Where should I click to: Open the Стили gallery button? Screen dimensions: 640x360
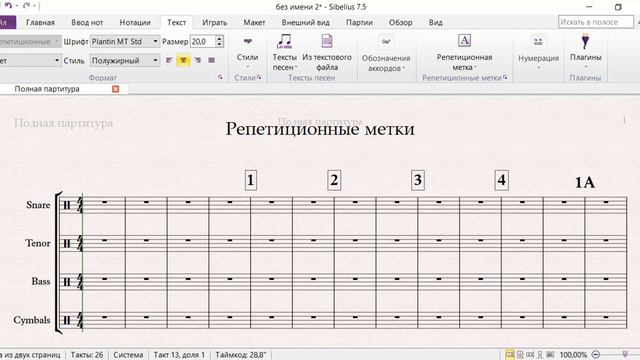pos(247,51)
